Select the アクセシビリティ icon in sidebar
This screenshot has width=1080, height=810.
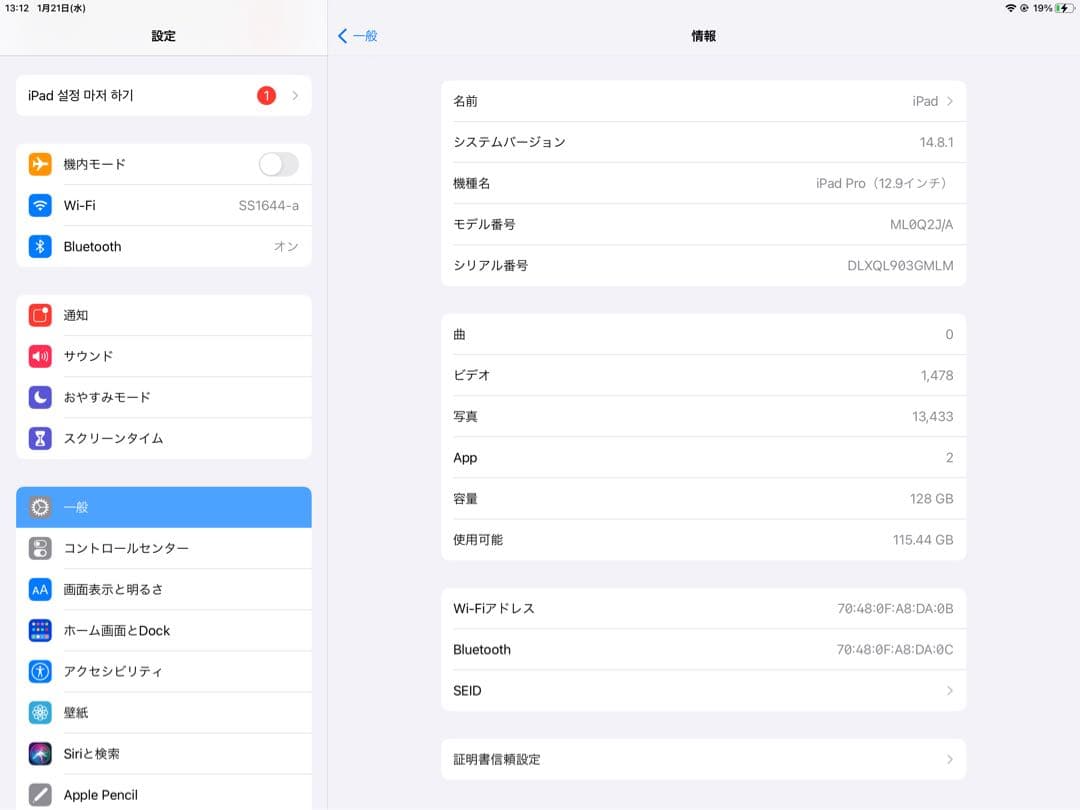(x=40, y=671)
